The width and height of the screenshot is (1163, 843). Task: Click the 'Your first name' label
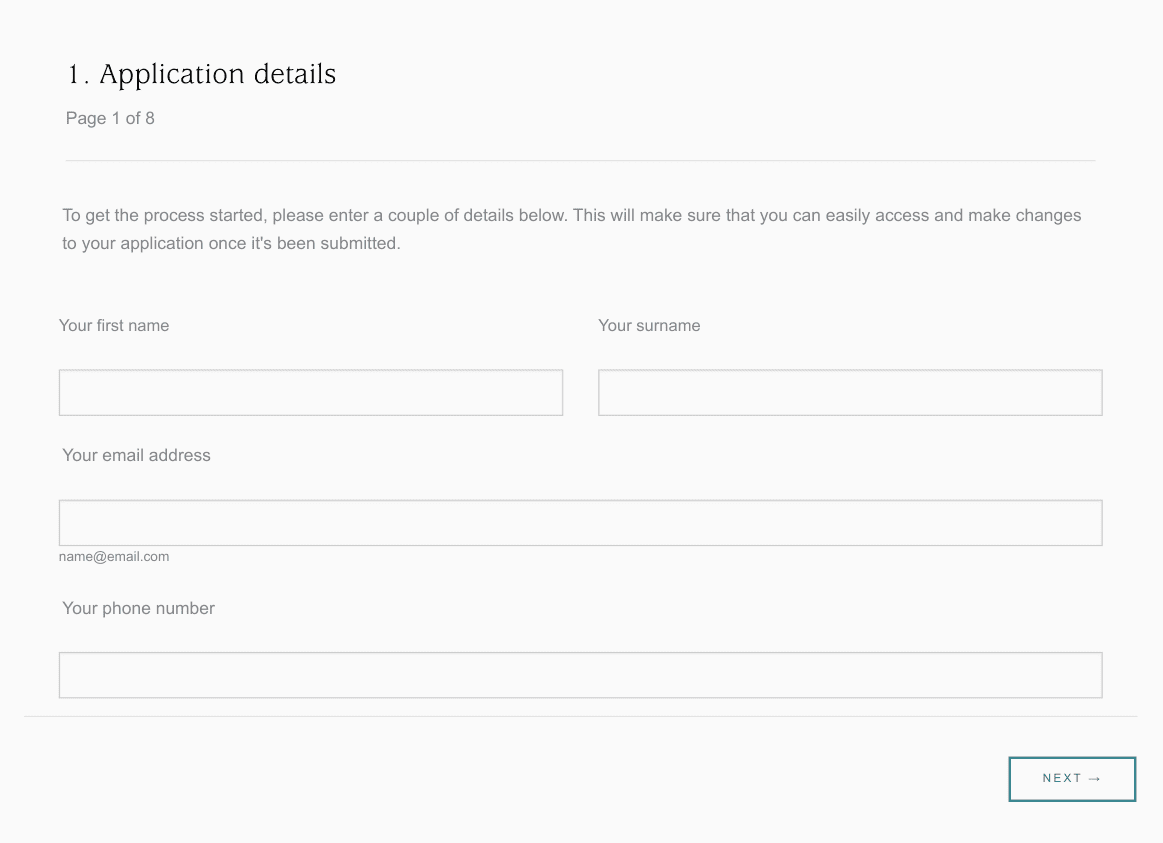[x=114, y=325]
